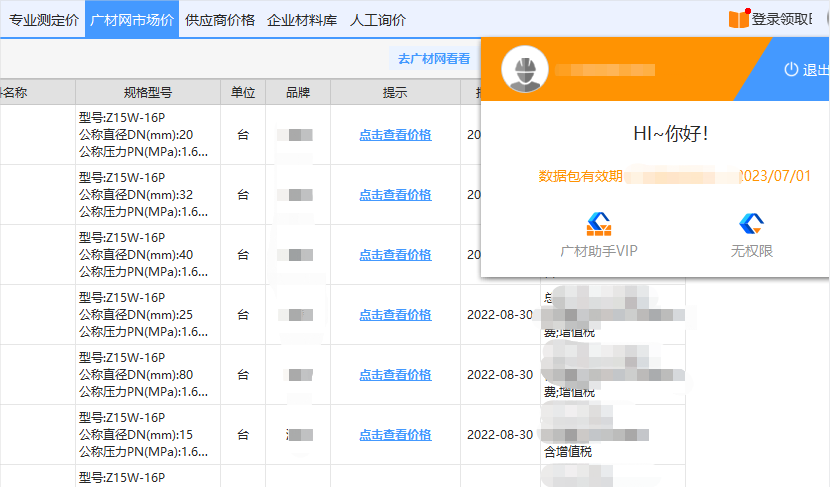Image resolution: width=830 pixels, height=487 pixels.
Task: Select the 公称直径DN(mm):80 spec cell
Action: click(x=148, y=375)
